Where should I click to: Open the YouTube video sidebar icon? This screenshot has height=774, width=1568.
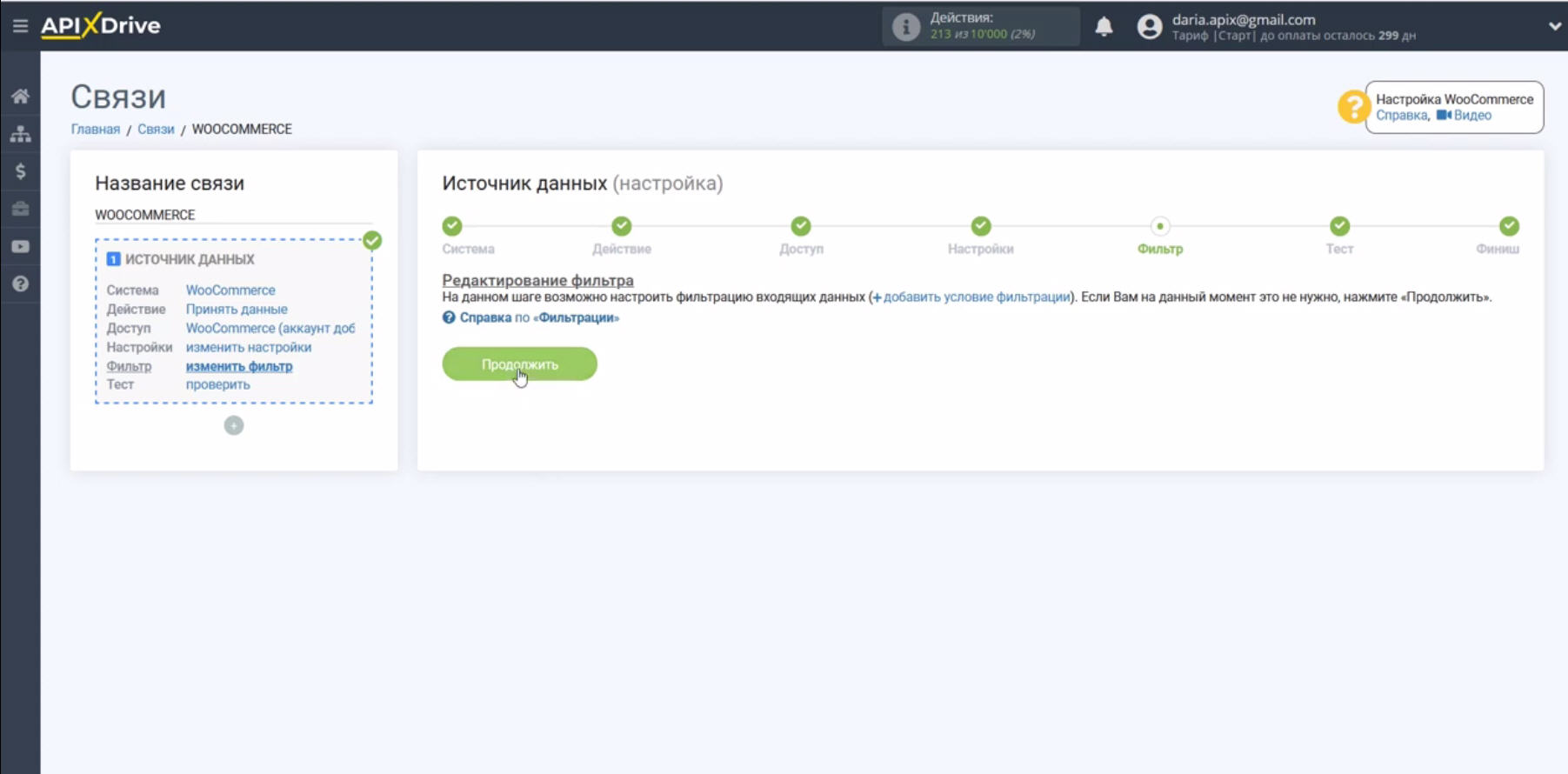coord(20,247)
